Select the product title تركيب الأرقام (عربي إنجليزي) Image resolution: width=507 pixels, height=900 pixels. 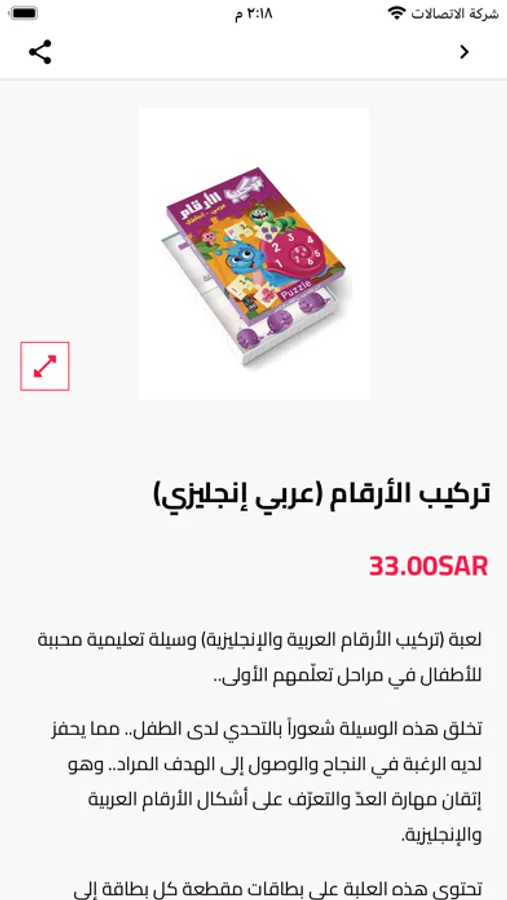click(x=322, y=495)
